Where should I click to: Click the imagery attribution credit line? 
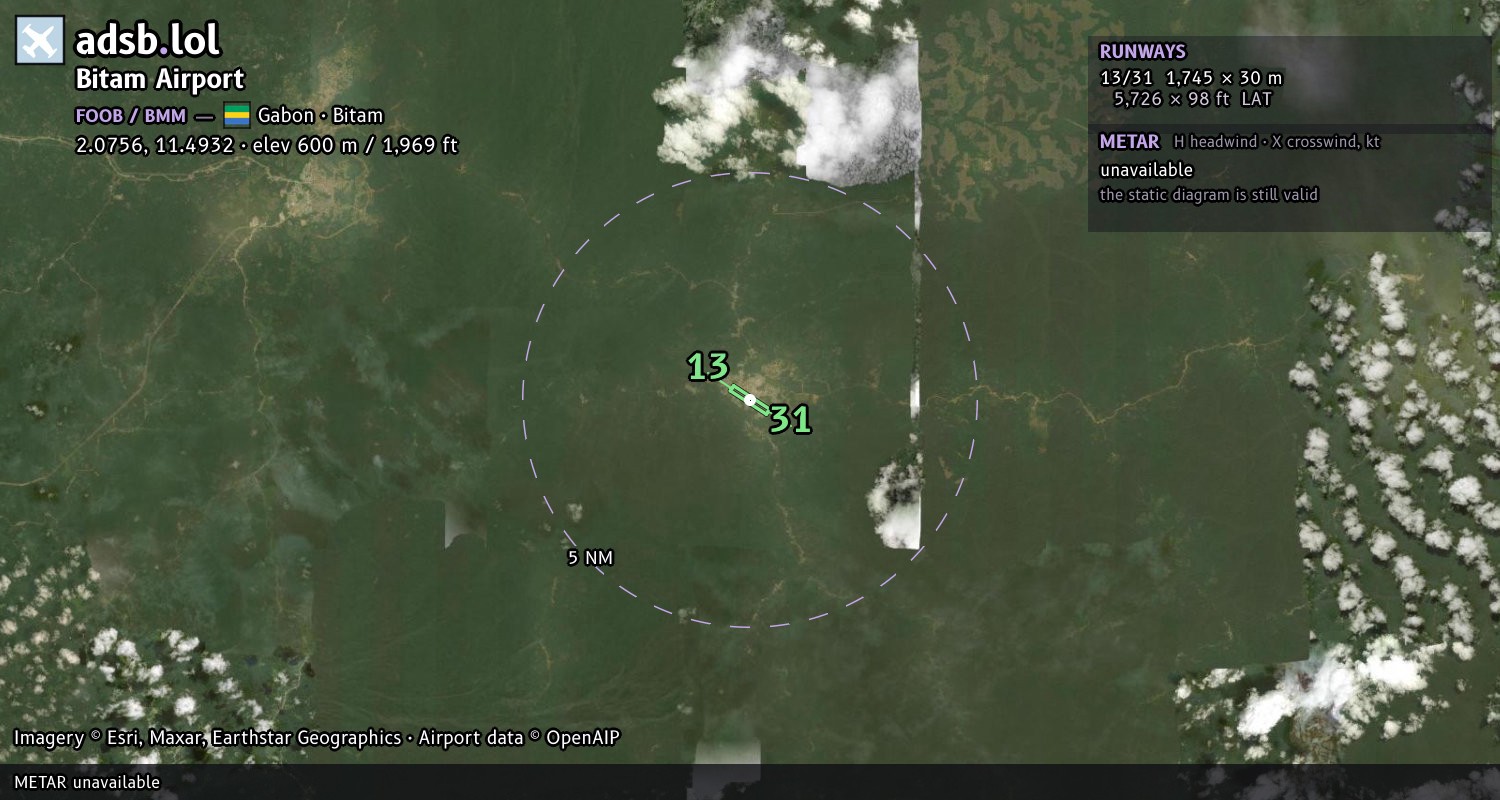click(x=317, y=738)
